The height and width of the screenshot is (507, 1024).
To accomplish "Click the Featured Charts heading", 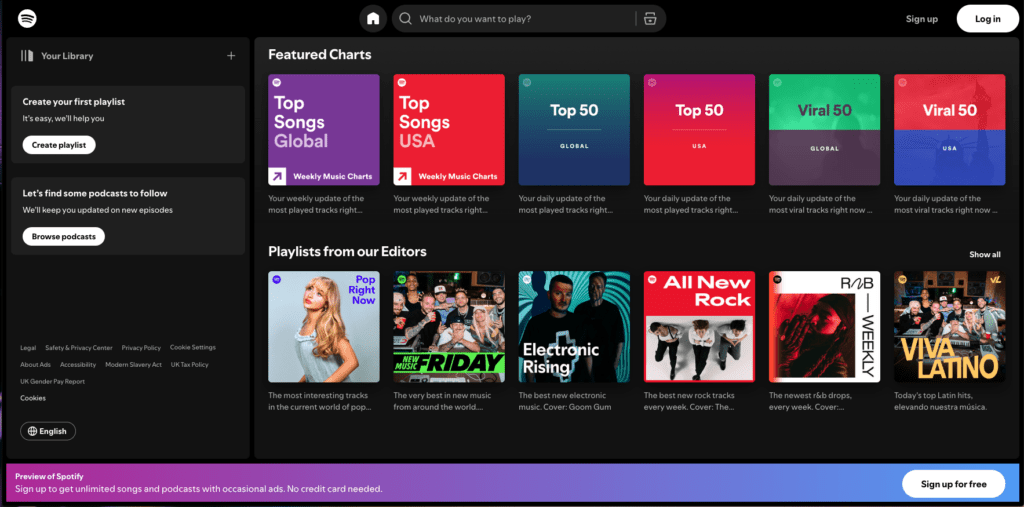I will pos(320,55).
